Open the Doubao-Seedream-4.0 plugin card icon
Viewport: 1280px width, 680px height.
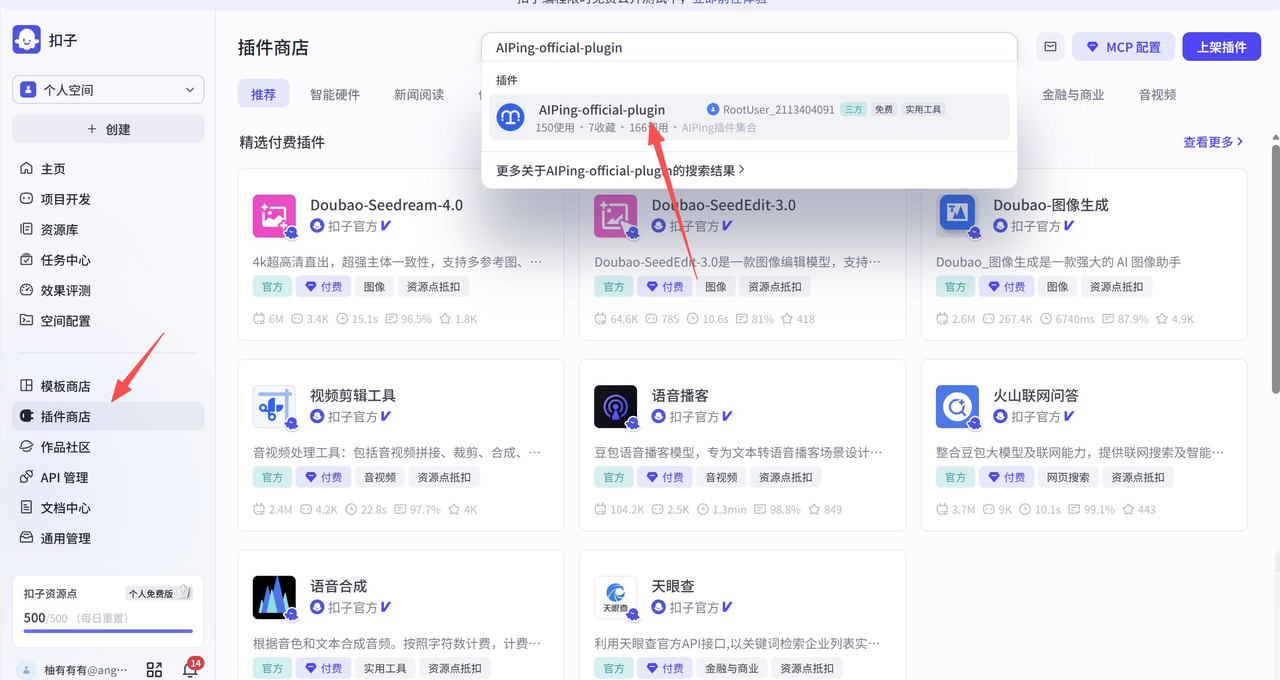(x=274, y=216)
